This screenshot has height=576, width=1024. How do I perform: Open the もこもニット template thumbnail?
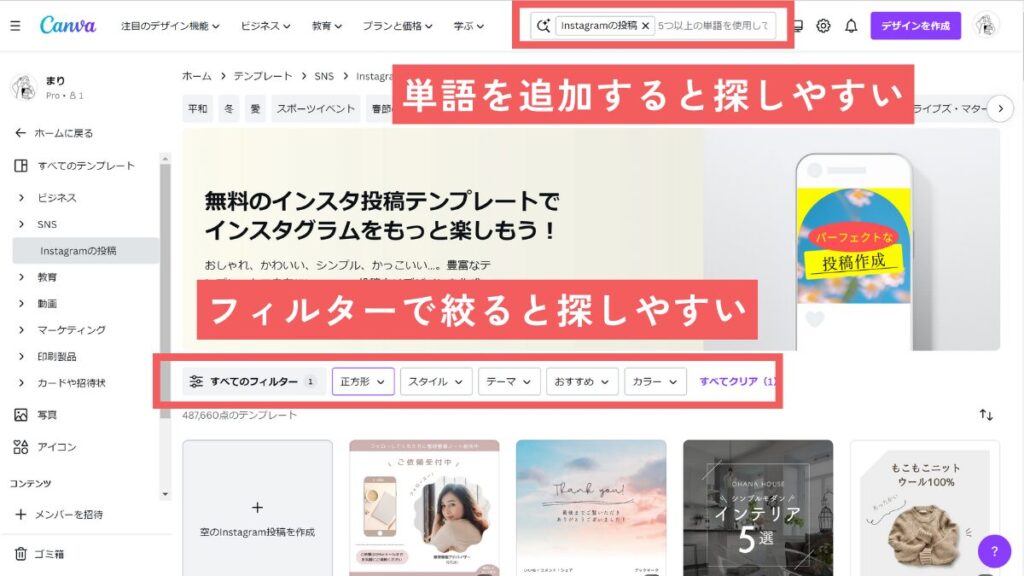pyautogui.click(x=925, y=508)
